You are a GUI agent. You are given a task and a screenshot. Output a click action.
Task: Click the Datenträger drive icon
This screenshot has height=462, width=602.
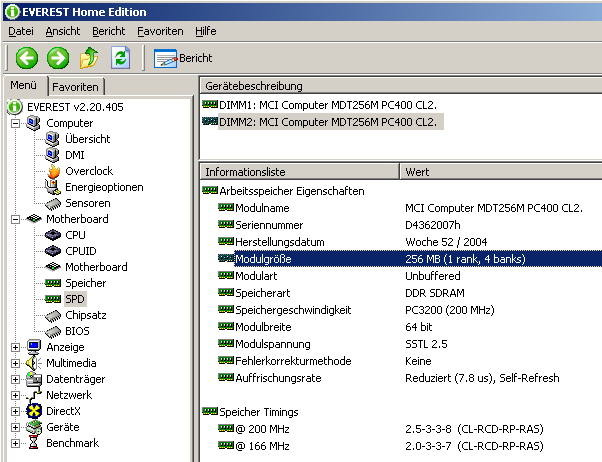point(34,379)
